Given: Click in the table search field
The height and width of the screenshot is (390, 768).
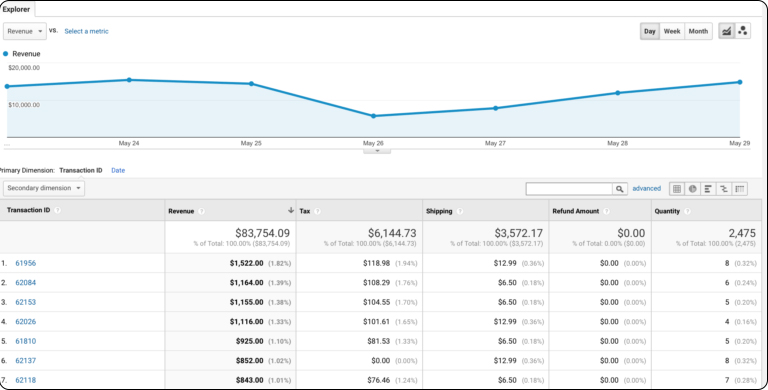Looking at the screenshot, I should click(569, 189).
